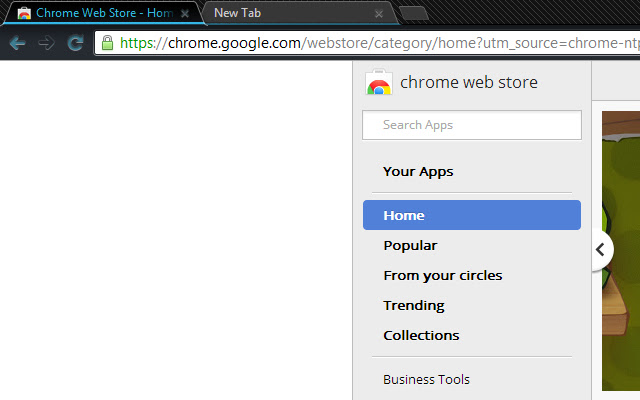Click the browser back arrow
Viewport: 640px width, 400px height.
pyautogui.click(x=17, y=43)
